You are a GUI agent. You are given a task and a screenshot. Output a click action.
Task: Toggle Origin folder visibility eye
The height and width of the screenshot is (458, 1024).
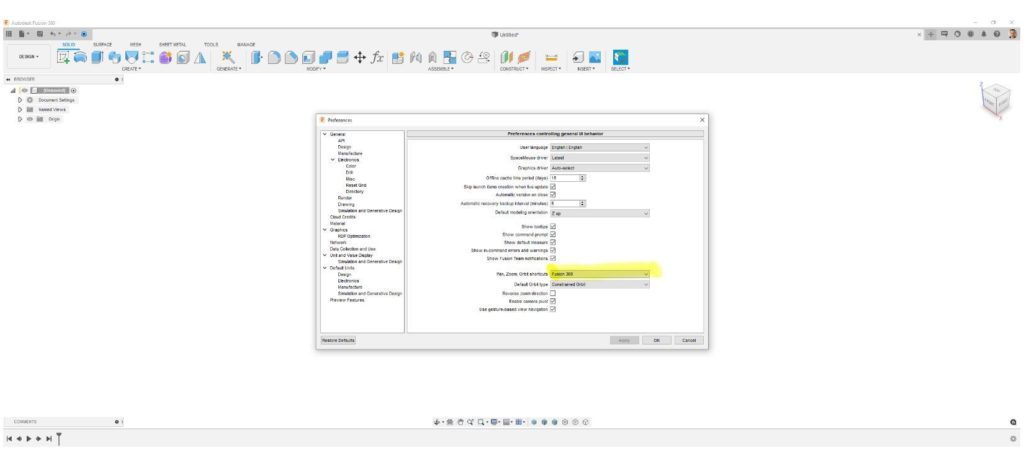pyautogui.click(x=29, y=119)
